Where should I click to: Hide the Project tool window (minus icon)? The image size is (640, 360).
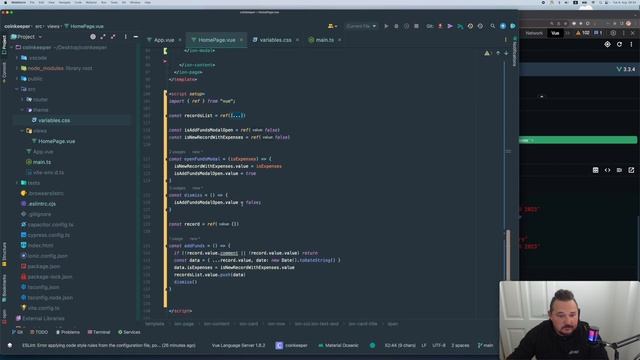coord(136,37)
